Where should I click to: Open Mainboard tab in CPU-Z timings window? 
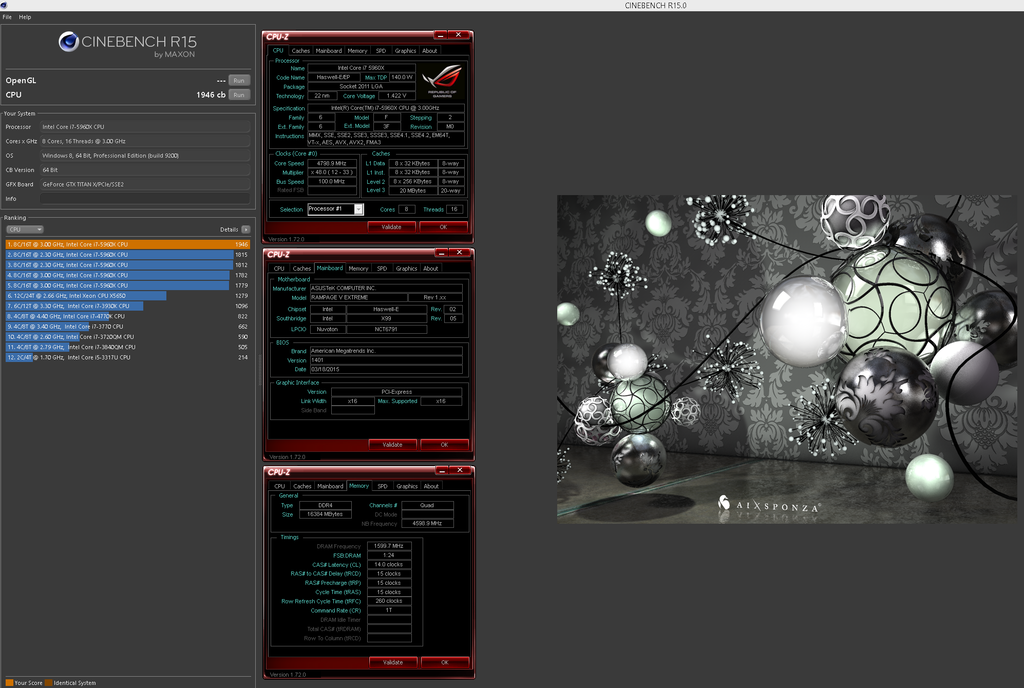click(x=330, y=486)
